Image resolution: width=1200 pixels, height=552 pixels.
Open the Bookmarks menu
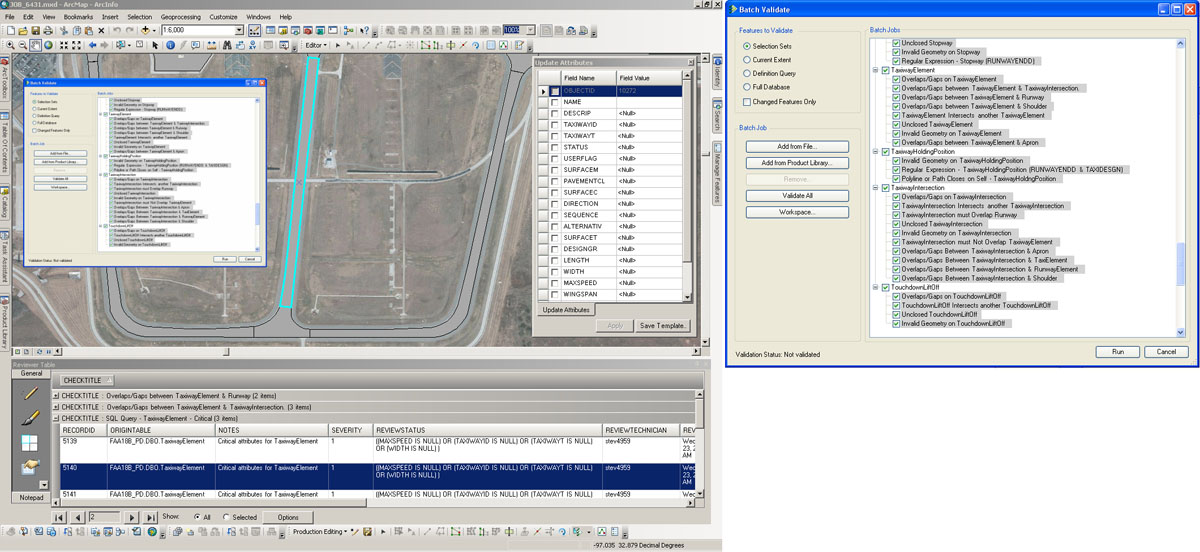point(78,17)
